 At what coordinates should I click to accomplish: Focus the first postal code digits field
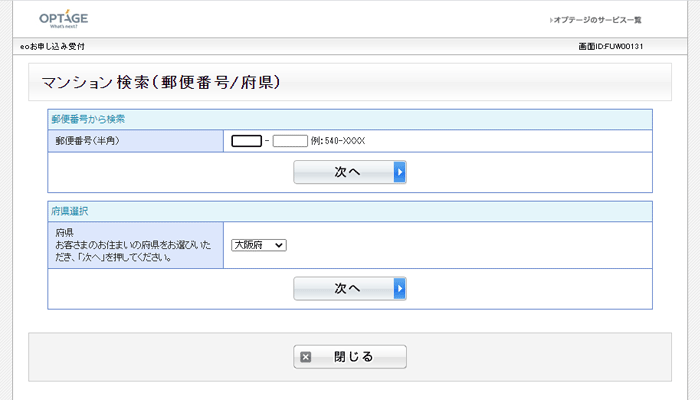pyautogui.click(x=246, y=141)
